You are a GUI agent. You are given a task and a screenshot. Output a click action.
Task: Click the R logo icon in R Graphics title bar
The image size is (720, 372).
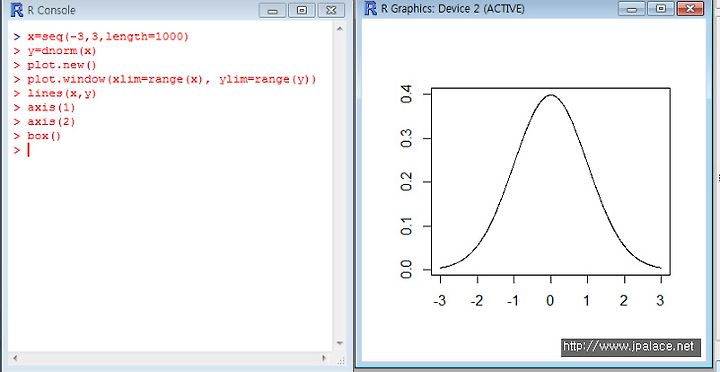click(x=371, y=8)
